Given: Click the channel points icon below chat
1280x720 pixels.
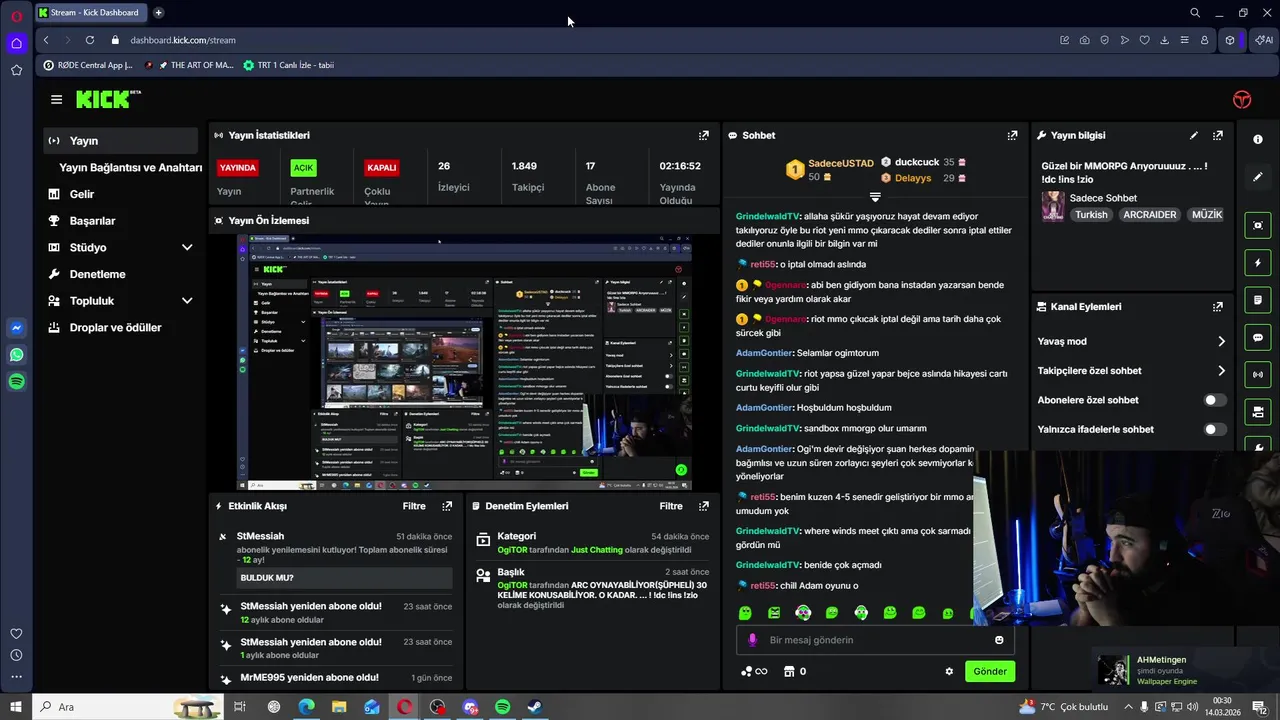Looking at the screenshot, I should (754, 671).
